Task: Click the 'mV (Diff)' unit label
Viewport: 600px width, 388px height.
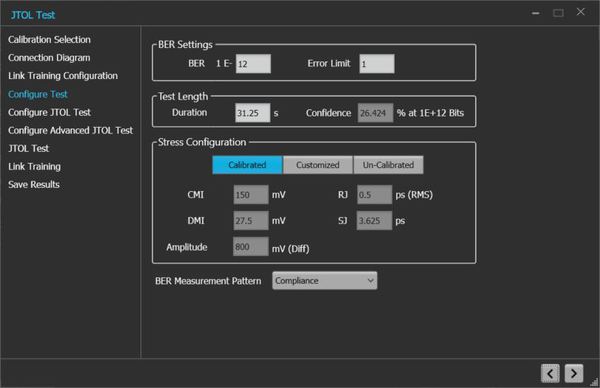Action: 290,249
